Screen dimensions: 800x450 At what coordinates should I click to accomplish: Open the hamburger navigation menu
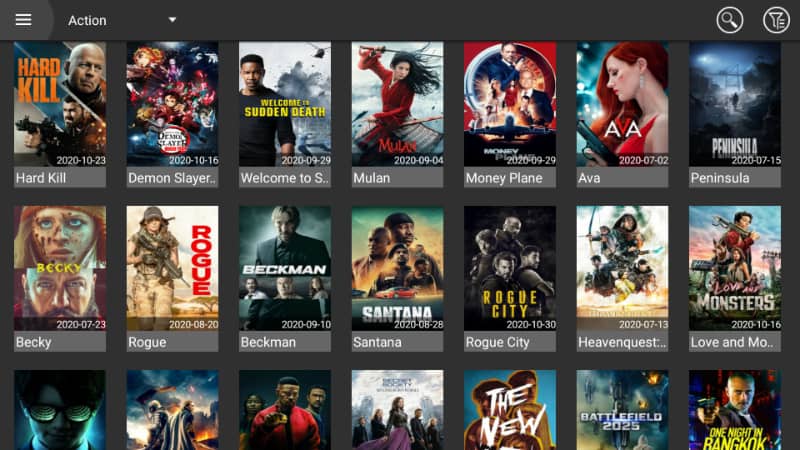[x=23, y=20]
